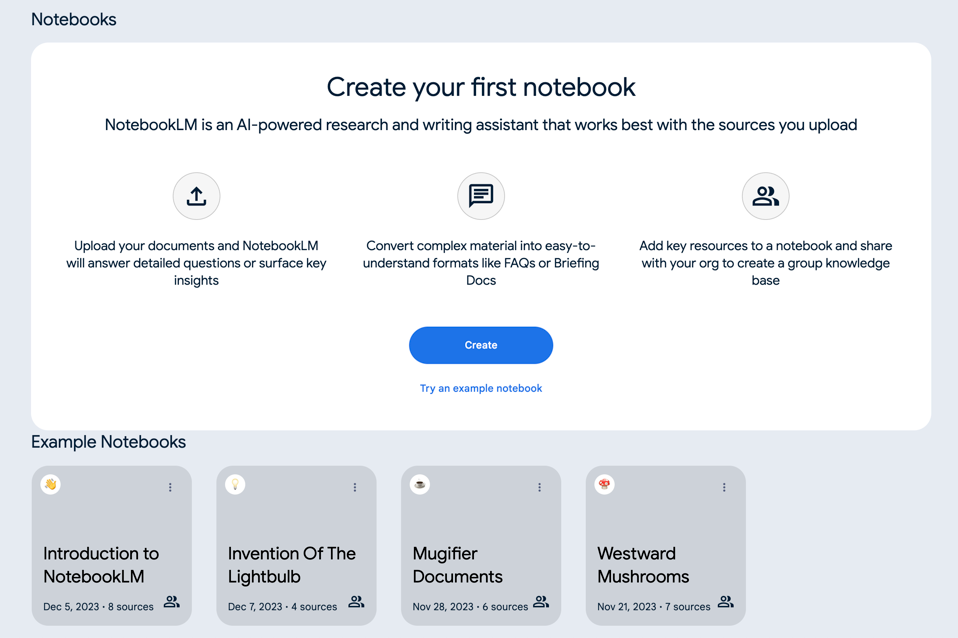Image resolution: width=958 pixels, height=638 pixels.
Task: Click the blue Create button
Action: coord(481,345)
